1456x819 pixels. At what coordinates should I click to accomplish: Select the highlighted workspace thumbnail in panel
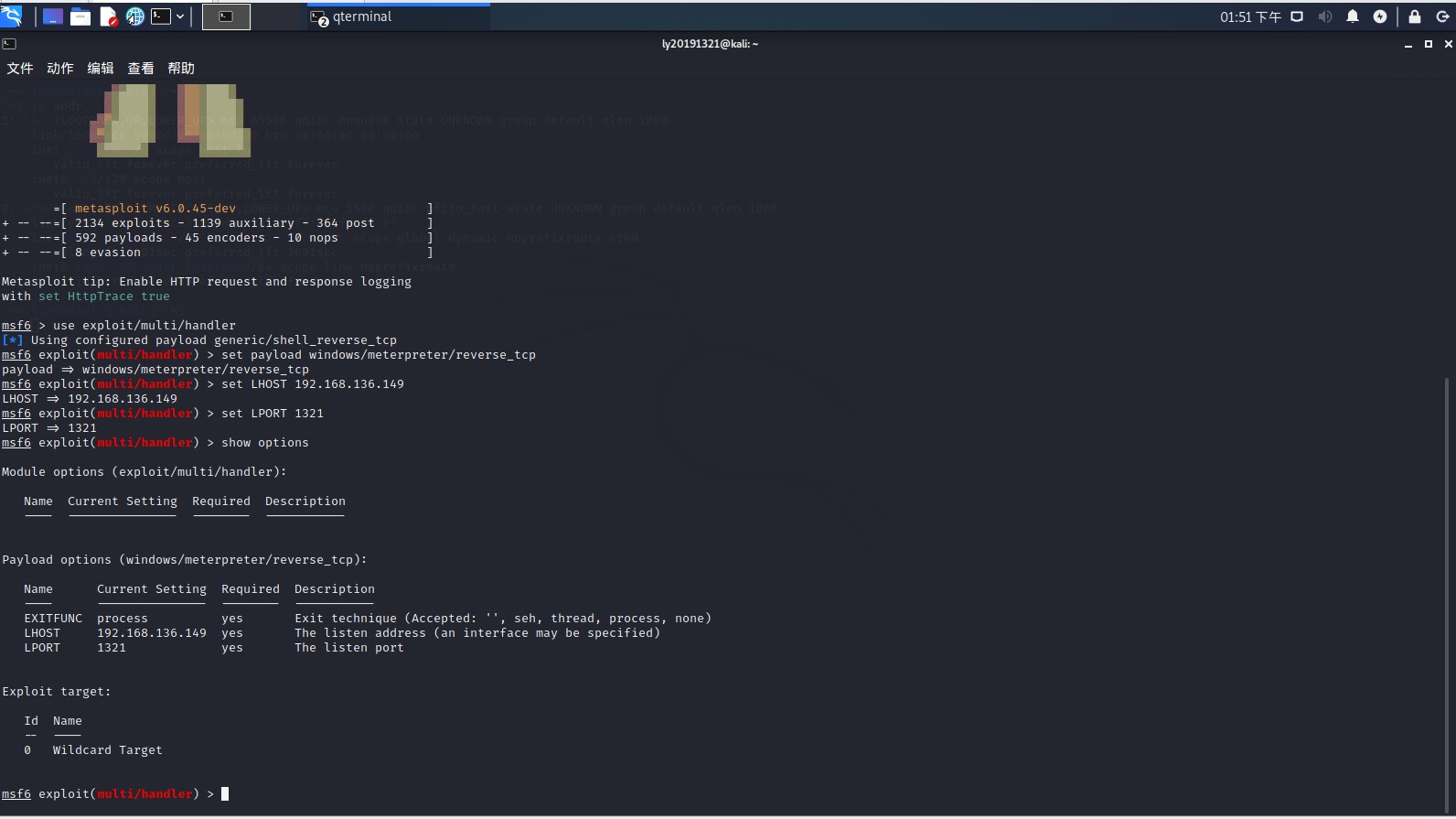[226, 16]
